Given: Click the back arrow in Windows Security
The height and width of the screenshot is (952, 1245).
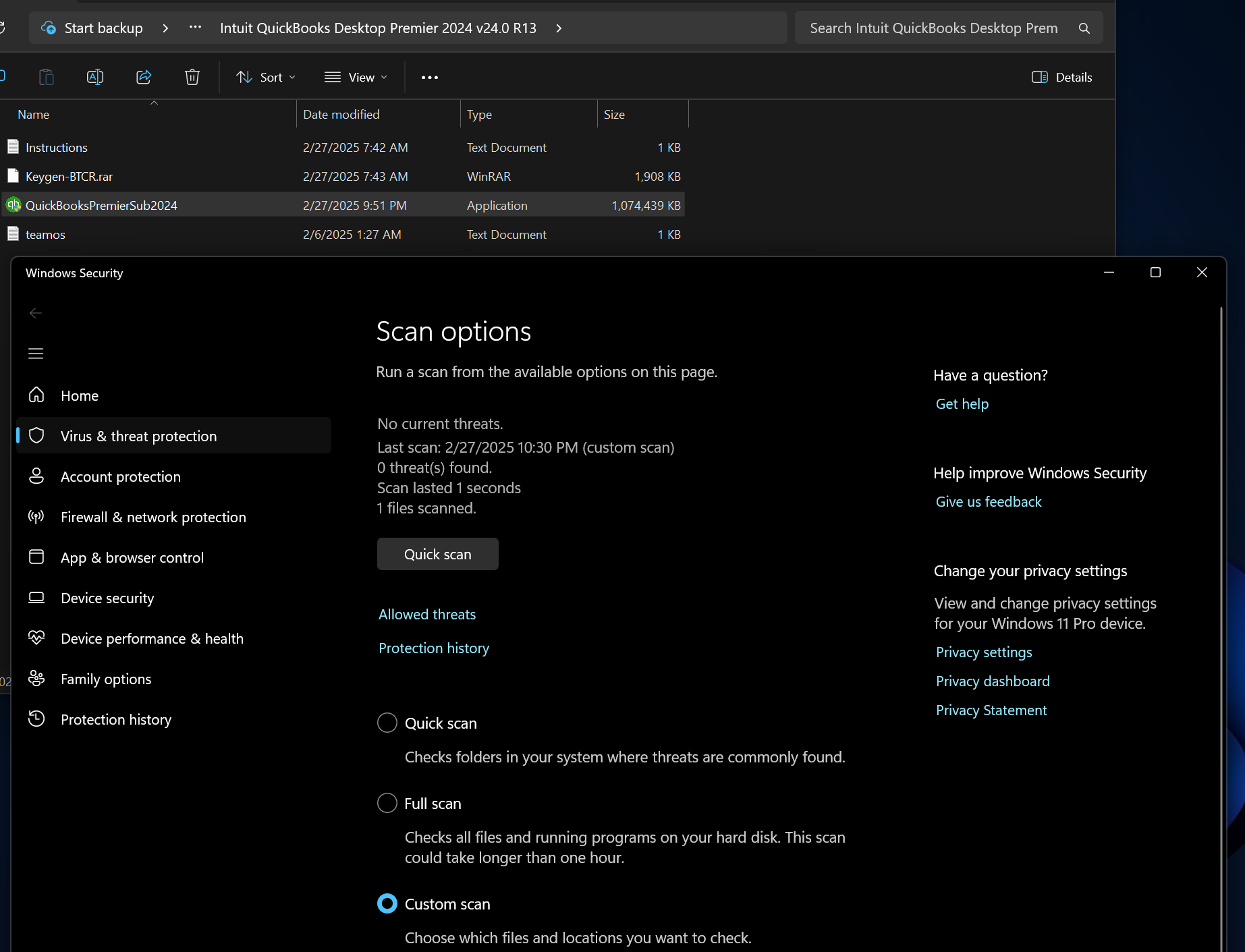Looking at the screenshot, I should [36, 313].
